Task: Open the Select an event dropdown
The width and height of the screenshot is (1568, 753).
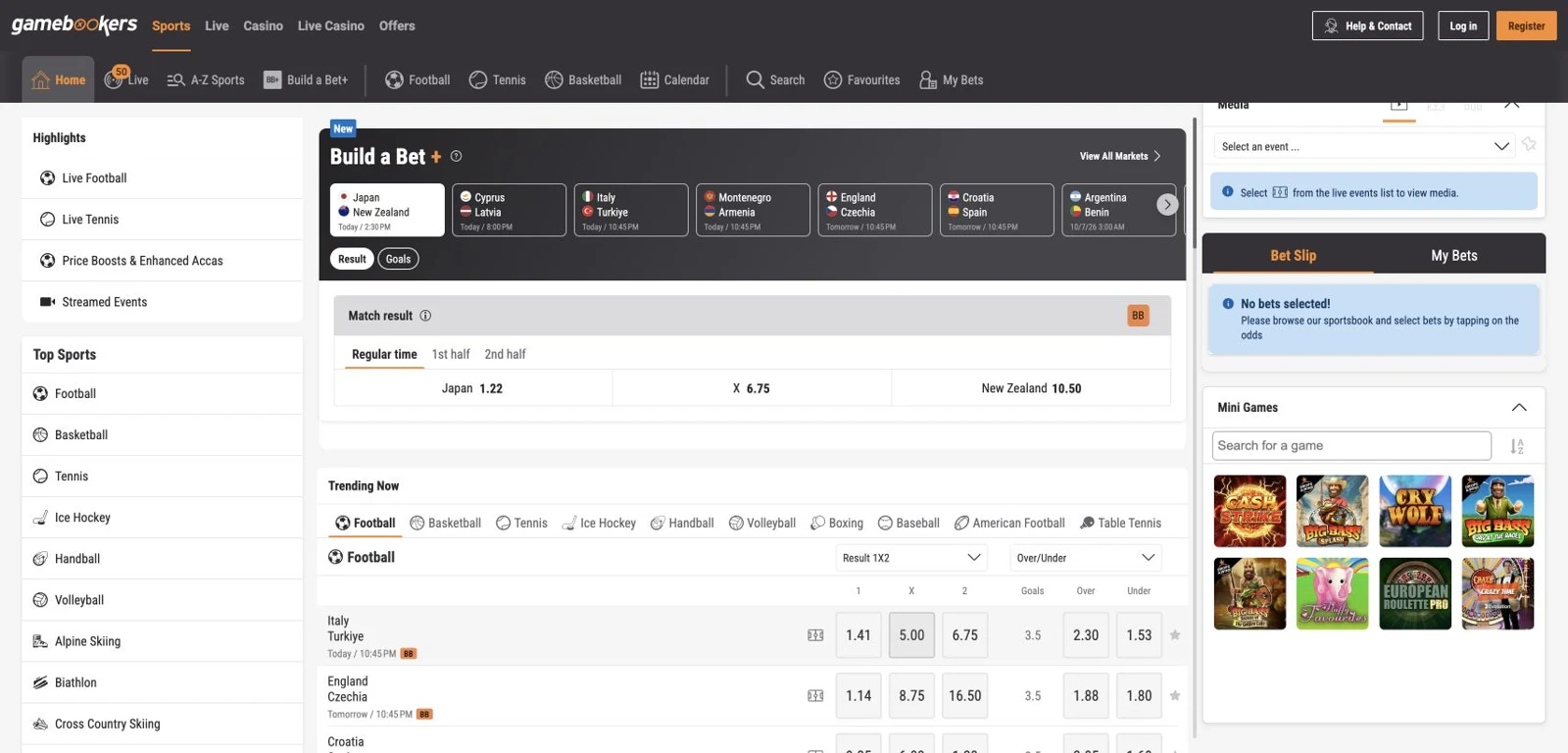Action: click(x=1364, y=146)
